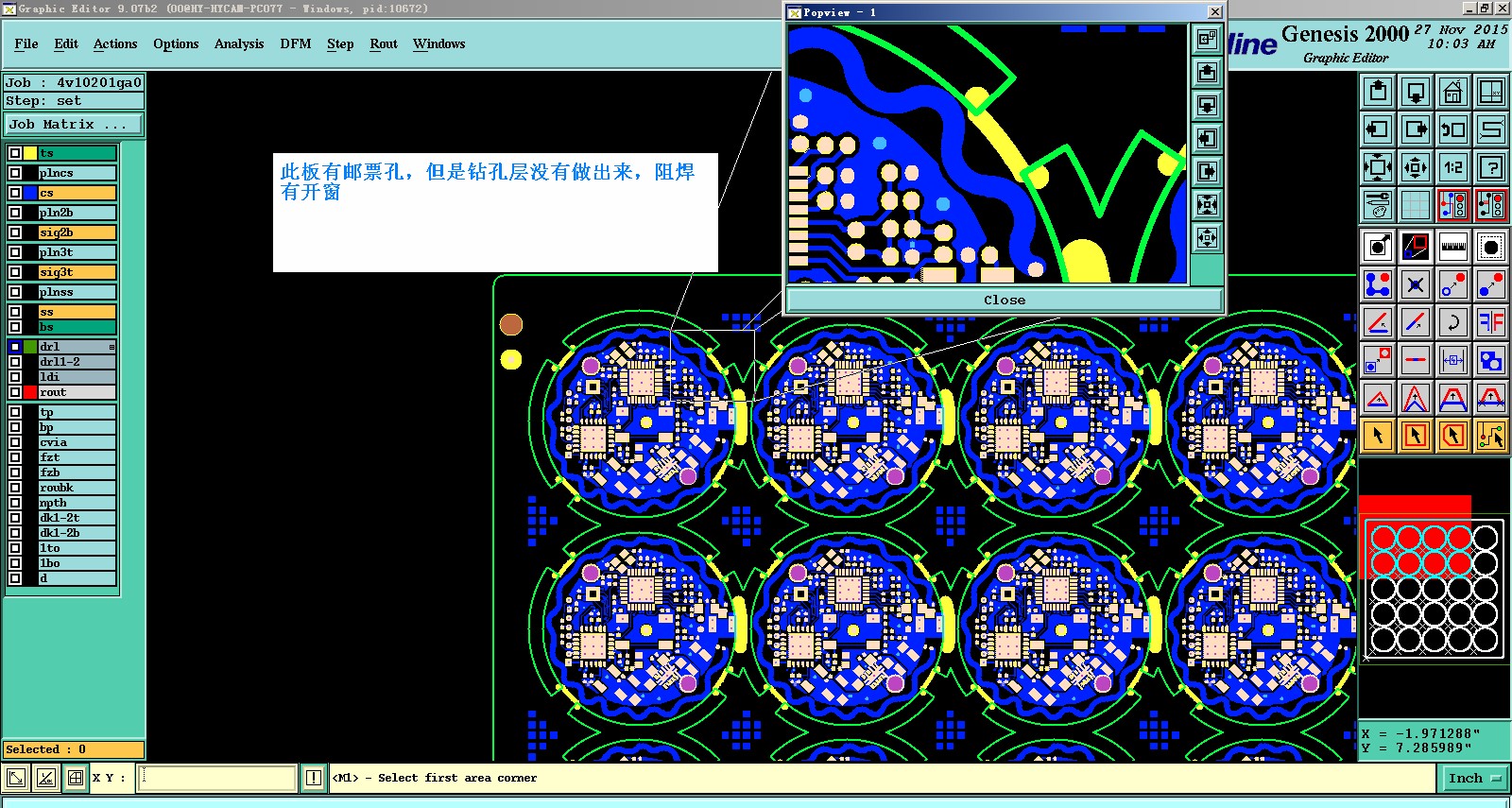This screenshot has height=808, width=1512.
Task: Select the pln2b layer name
Action: click(77, 213)
